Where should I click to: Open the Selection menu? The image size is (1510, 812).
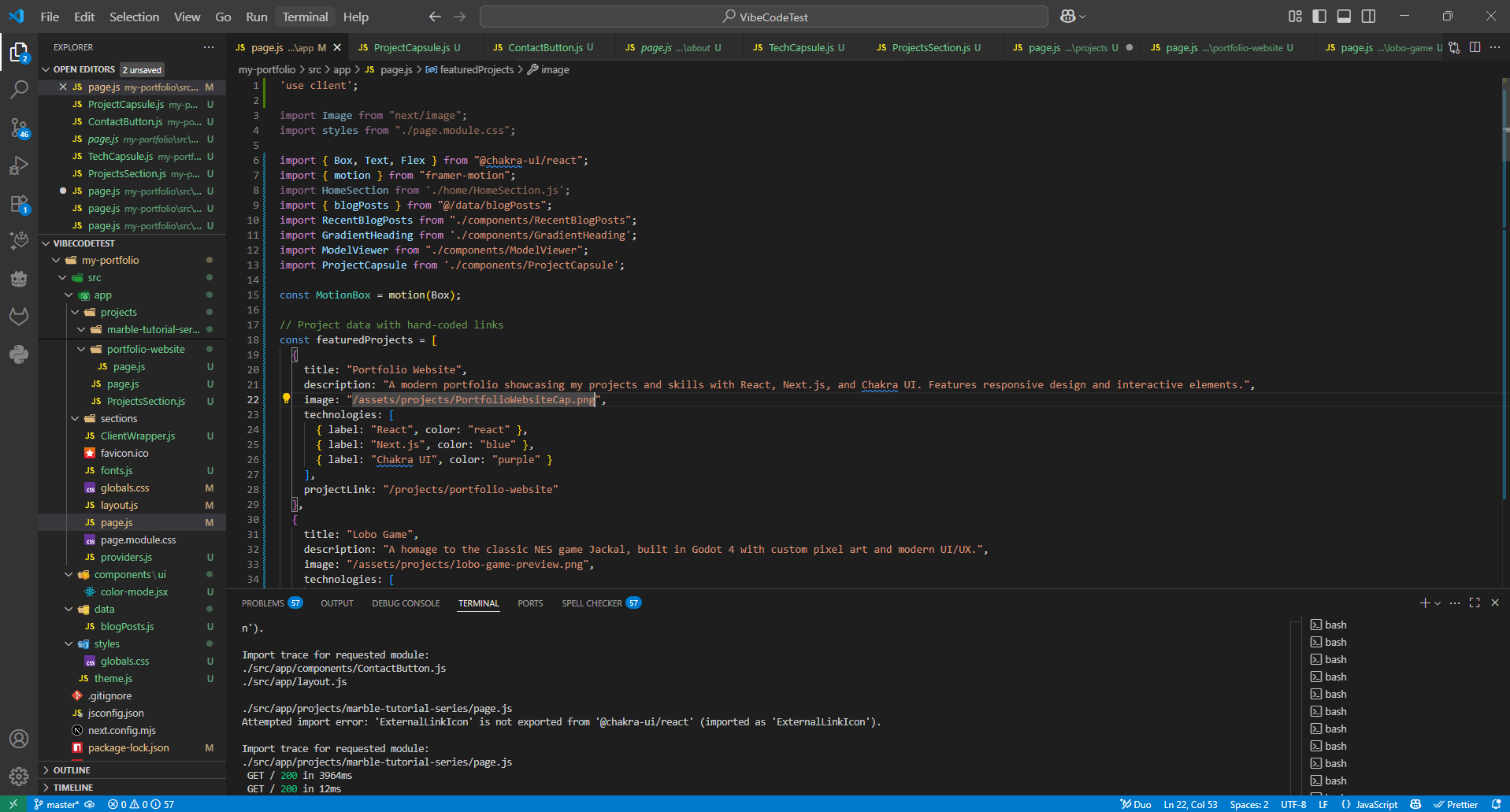point(134,17)
